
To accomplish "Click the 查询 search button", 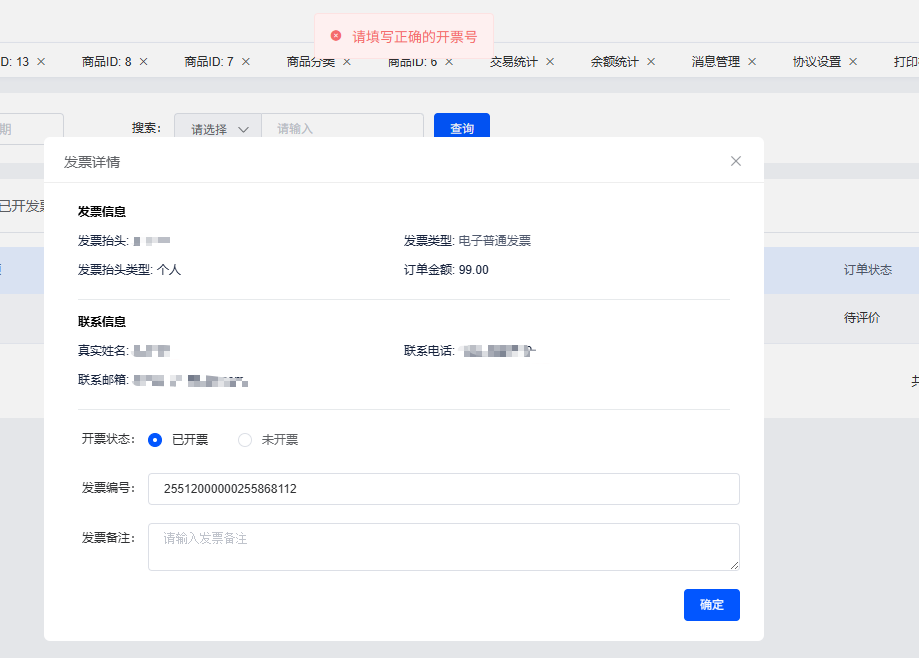I will coord(461,127).
